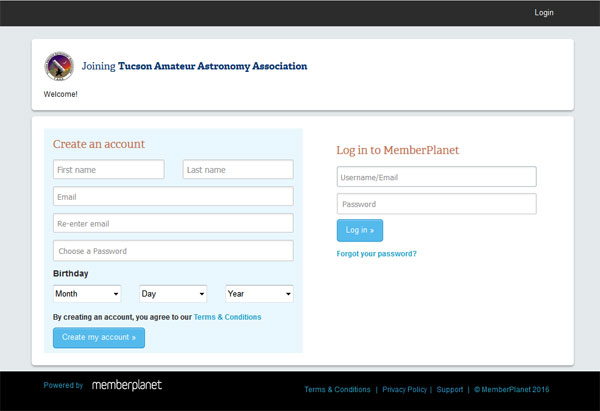Click the Username/Email login field

click(437, 176)
